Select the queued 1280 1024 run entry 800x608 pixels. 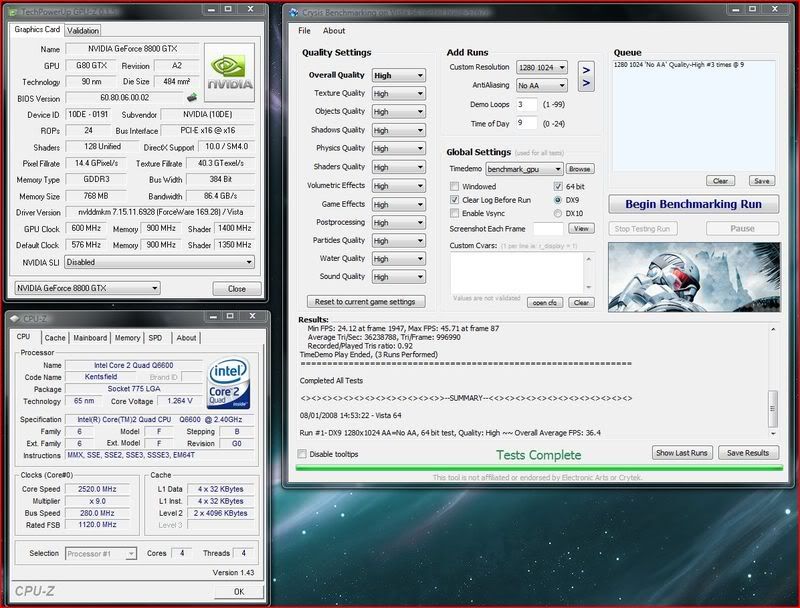click(679, 65)
